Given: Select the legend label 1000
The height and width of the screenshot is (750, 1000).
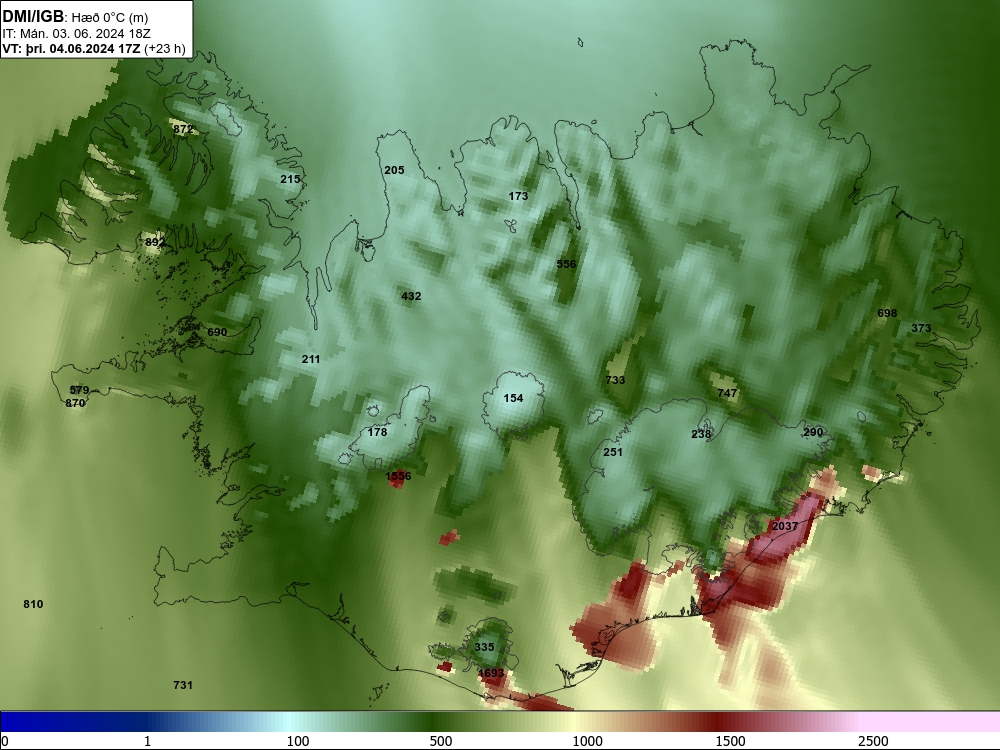Looking at the screenshot, I should point(587,741).
